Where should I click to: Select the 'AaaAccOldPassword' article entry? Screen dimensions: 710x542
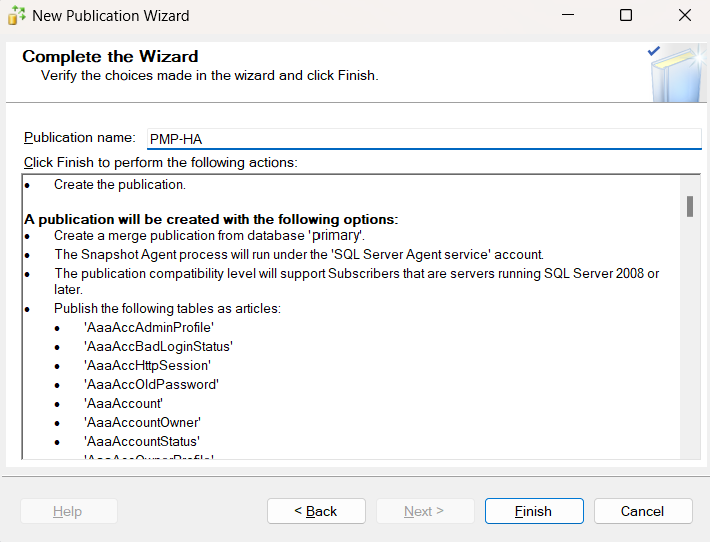(151, 384)
